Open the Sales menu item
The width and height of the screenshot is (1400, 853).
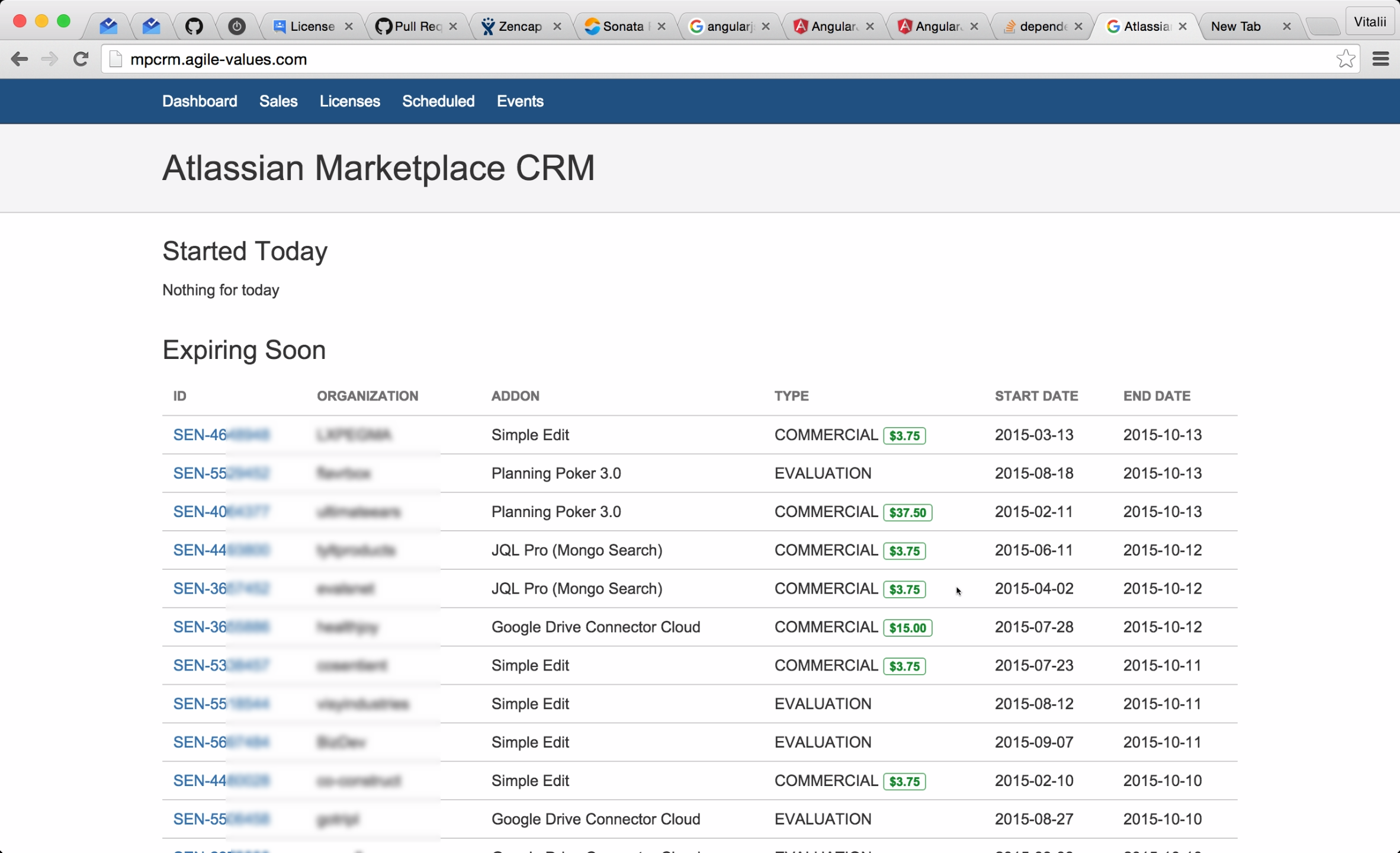click(278, 101)
